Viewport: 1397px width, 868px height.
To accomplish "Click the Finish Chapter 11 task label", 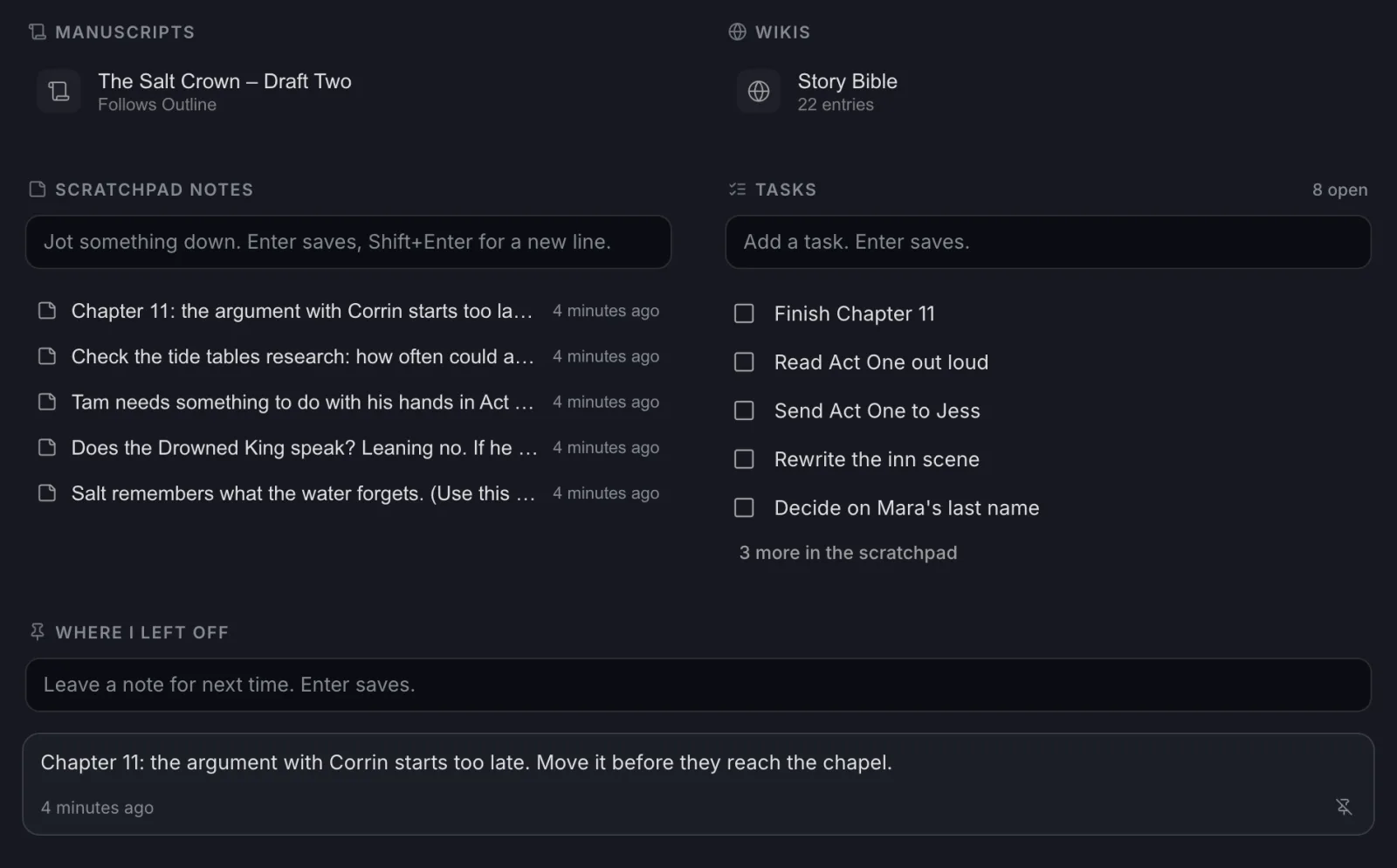I will tap(854, 313).
